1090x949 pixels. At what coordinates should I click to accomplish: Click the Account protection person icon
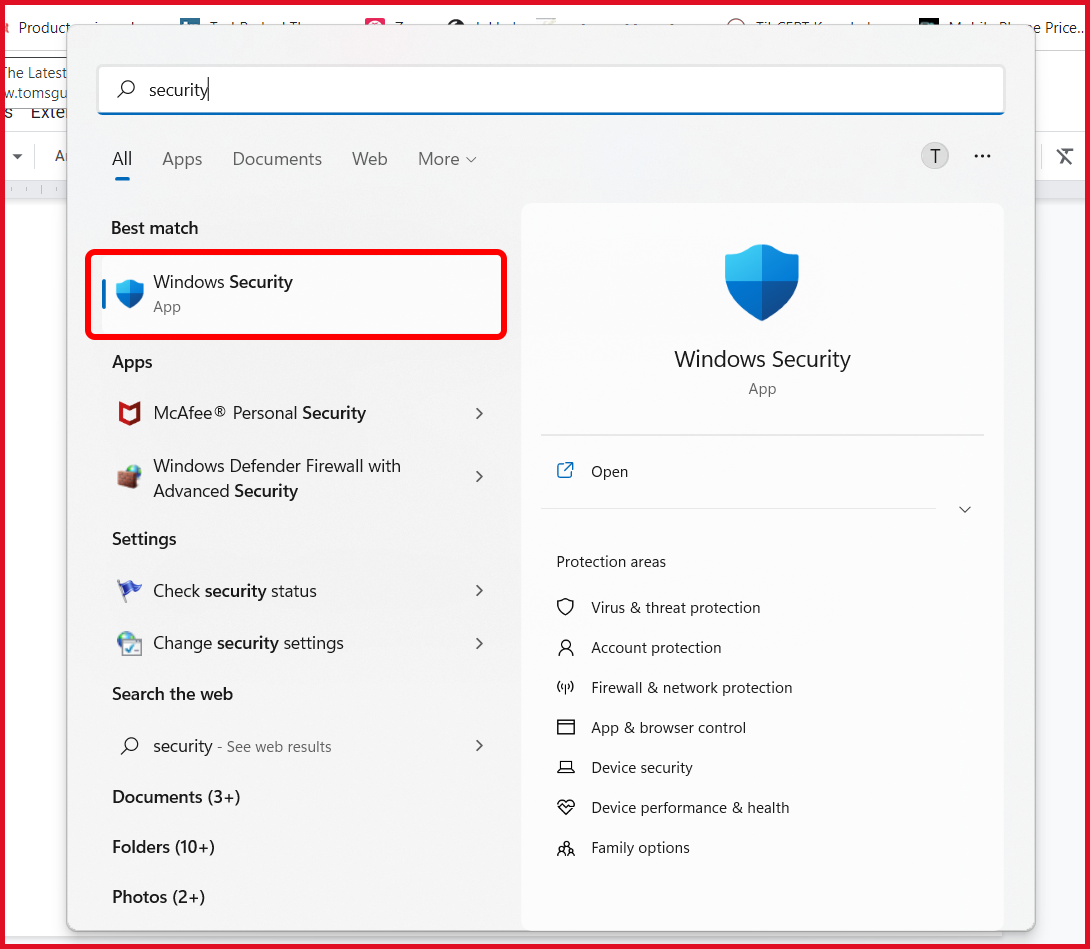566,647
